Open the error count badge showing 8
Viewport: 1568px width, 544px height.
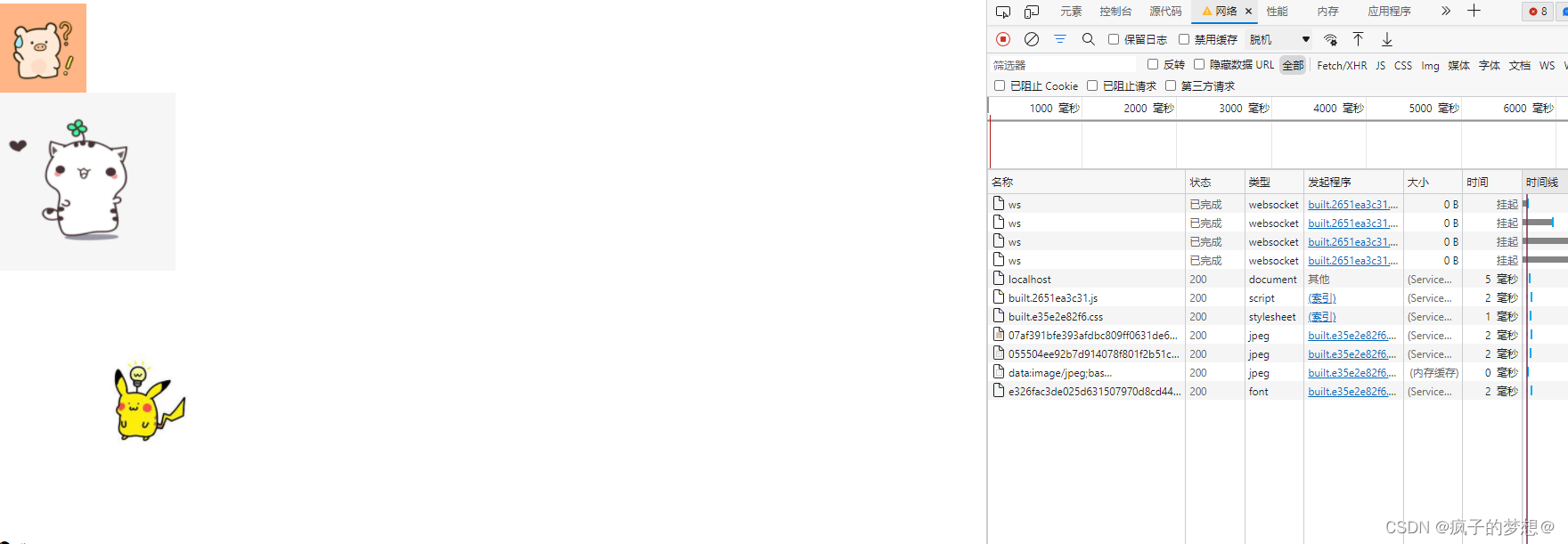[1538, 12]
